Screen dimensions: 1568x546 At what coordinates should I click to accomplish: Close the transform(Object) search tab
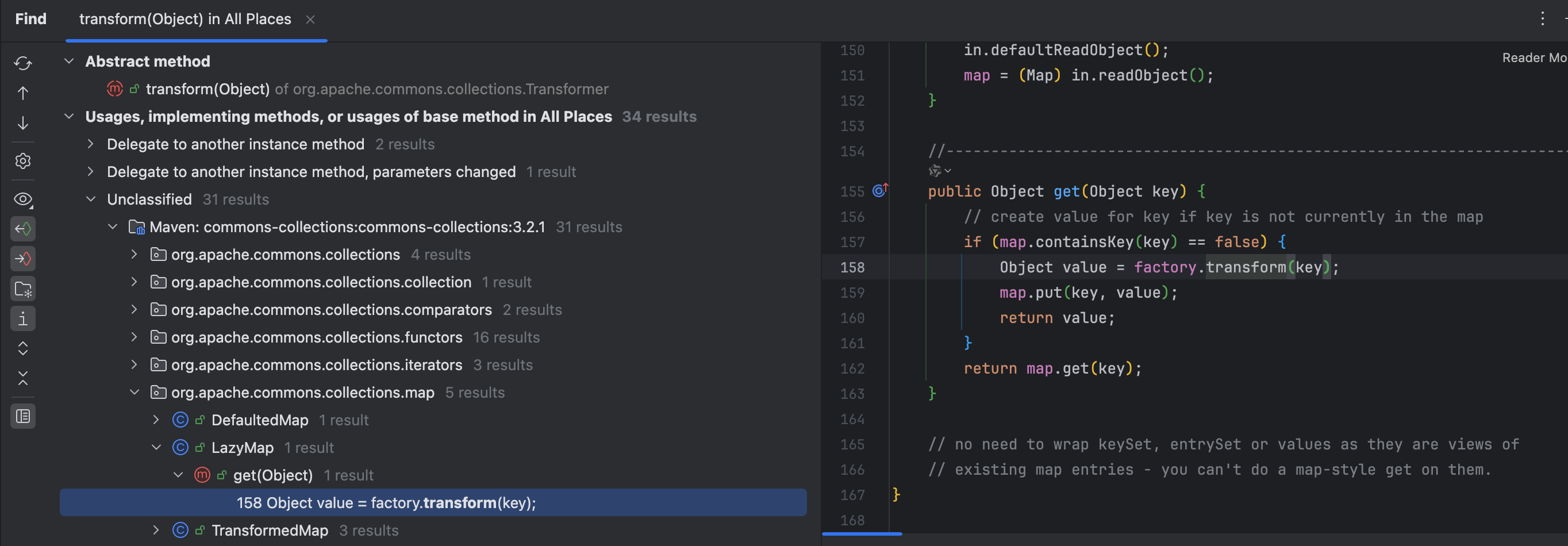(310, 20)
